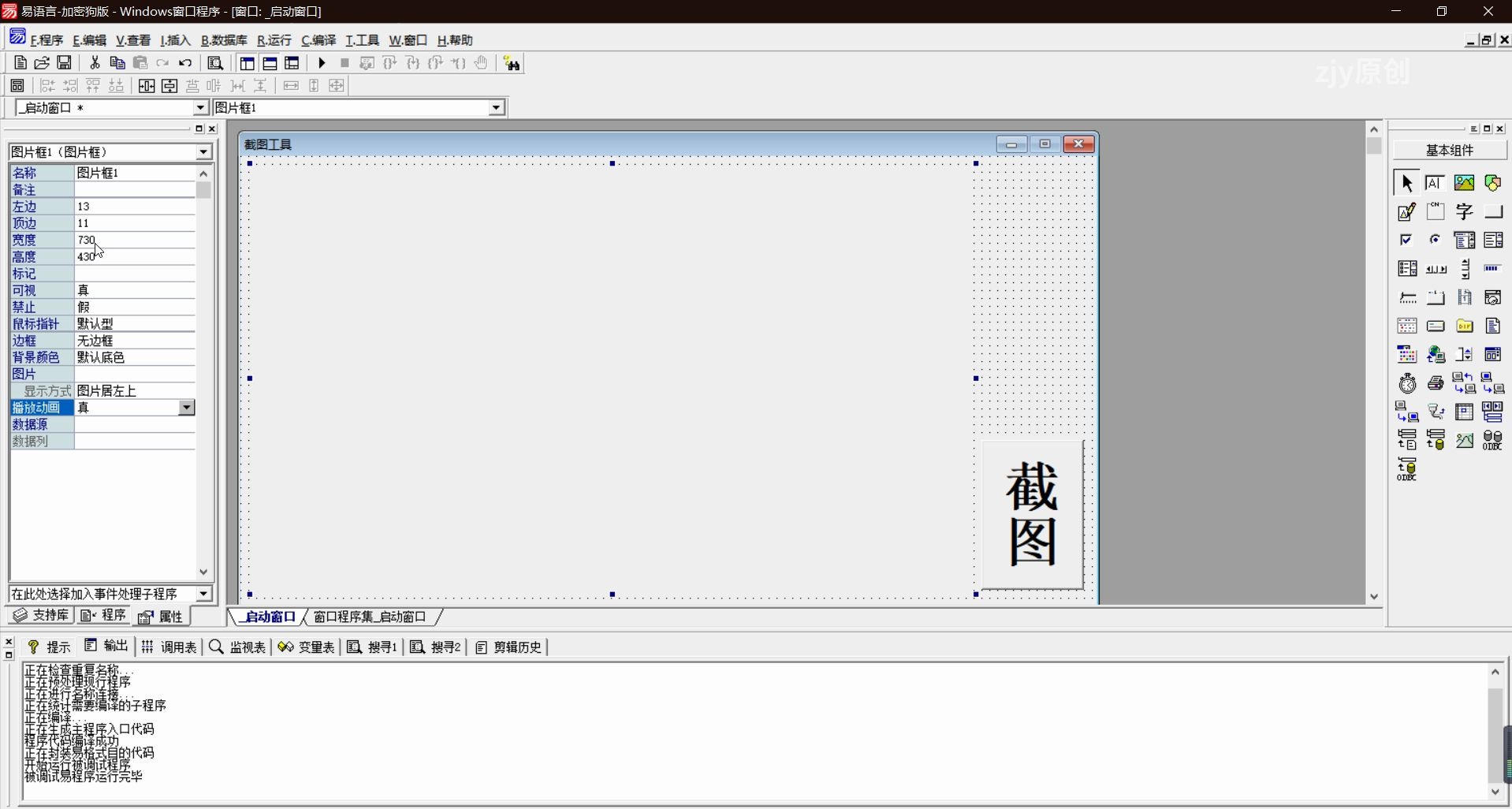This screenshot has height=809, width=1512.
Task: Click the Cut scissors icon
Action: 95,63
